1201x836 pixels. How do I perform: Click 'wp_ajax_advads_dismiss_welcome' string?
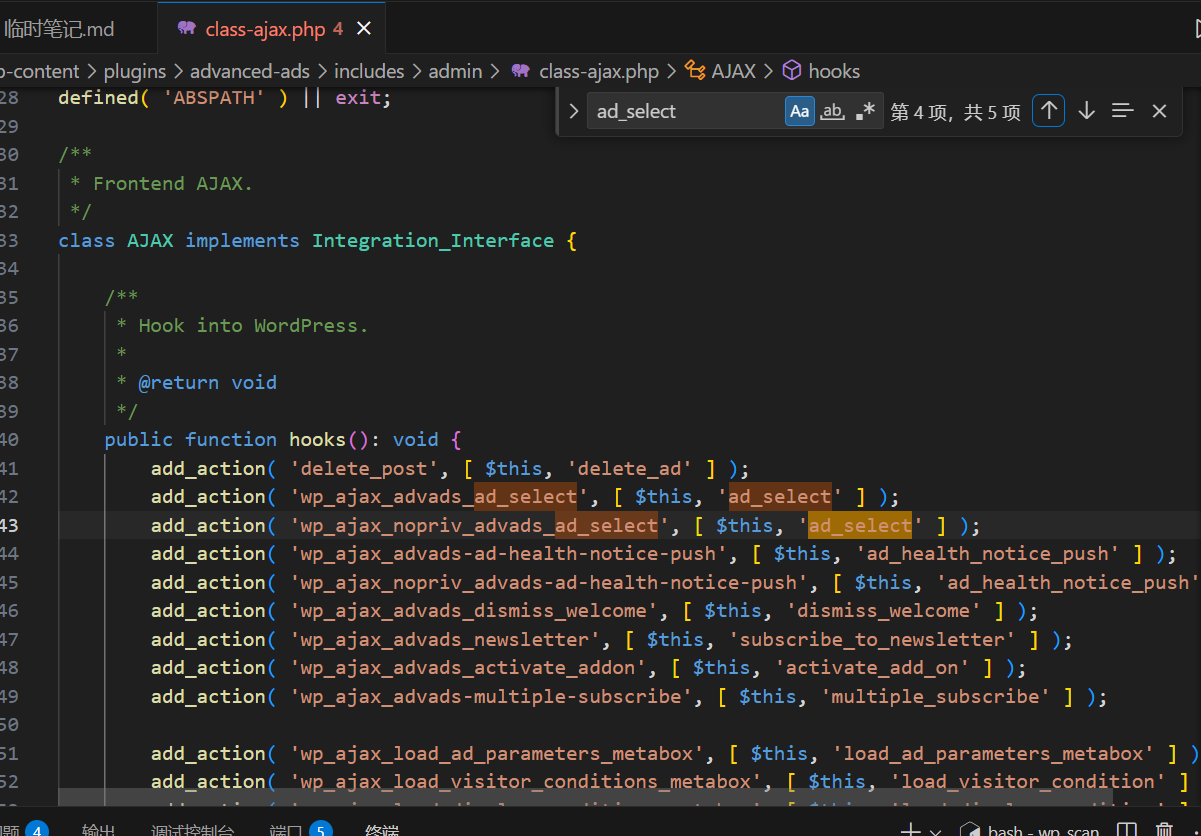point(474,611)
